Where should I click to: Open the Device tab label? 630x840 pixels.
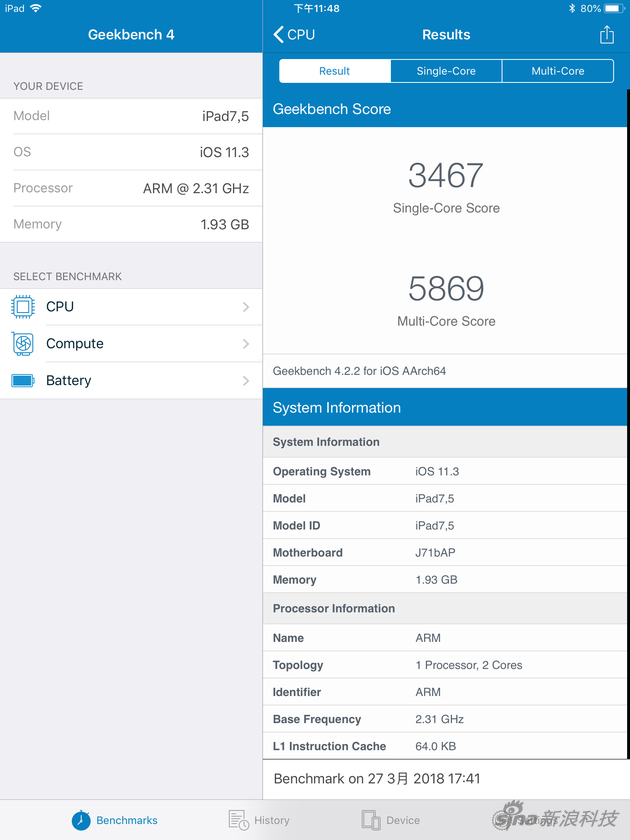(x=403, y=820)
